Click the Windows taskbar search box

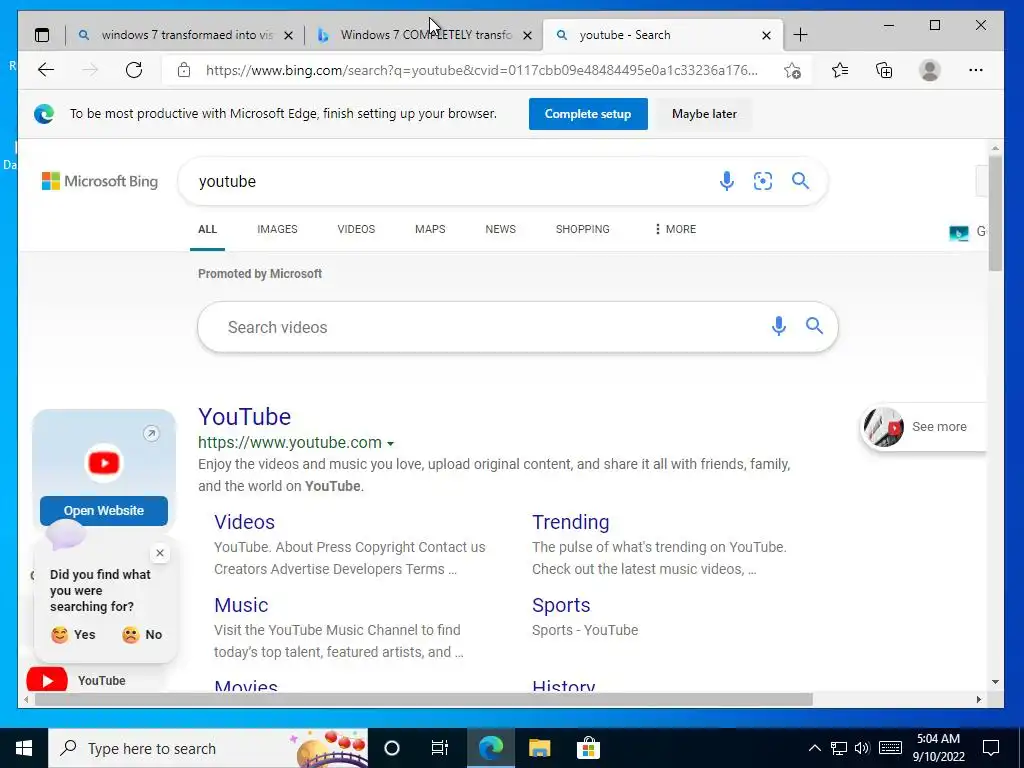[208, 748]
